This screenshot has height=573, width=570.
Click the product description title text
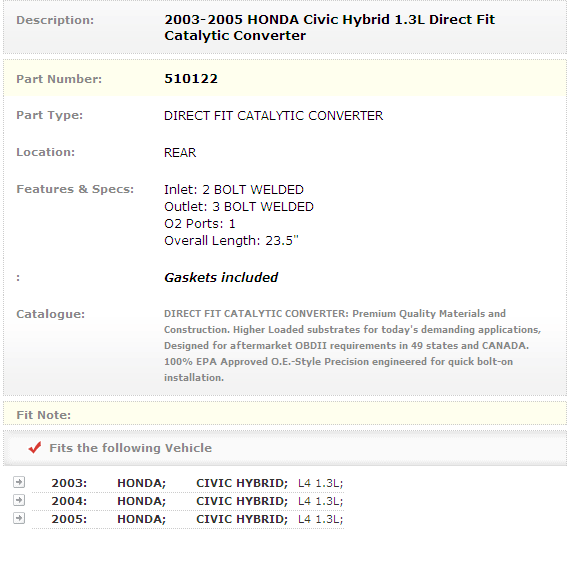tap(330, 27)
